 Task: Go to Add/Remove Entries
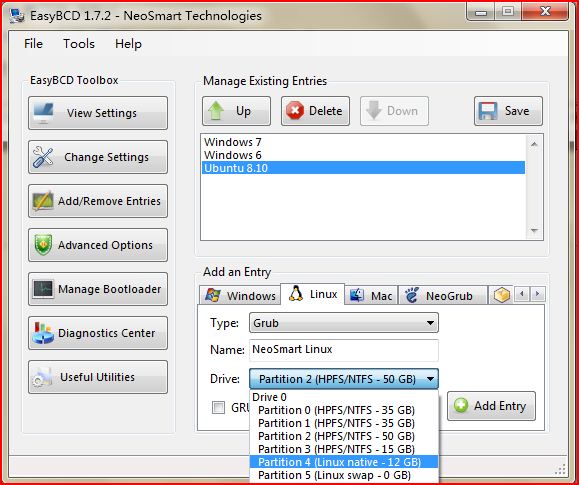pyautogui.click(x=98, y=201)
